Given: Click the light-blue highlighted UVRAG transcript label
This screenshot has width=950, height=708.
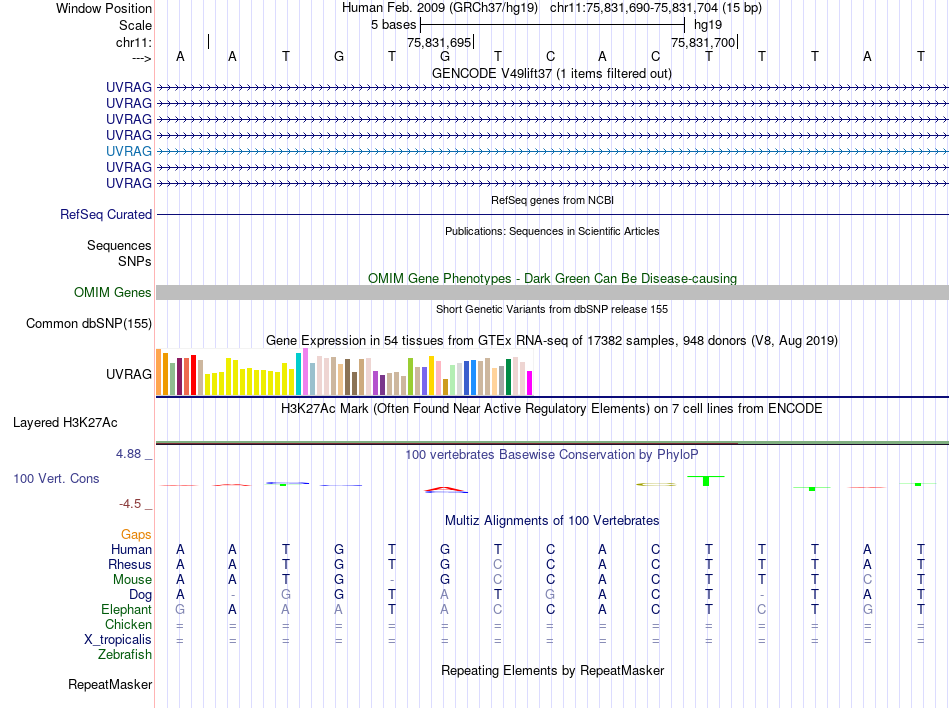Looking at the screenshot, I should (x=128, y=151).
